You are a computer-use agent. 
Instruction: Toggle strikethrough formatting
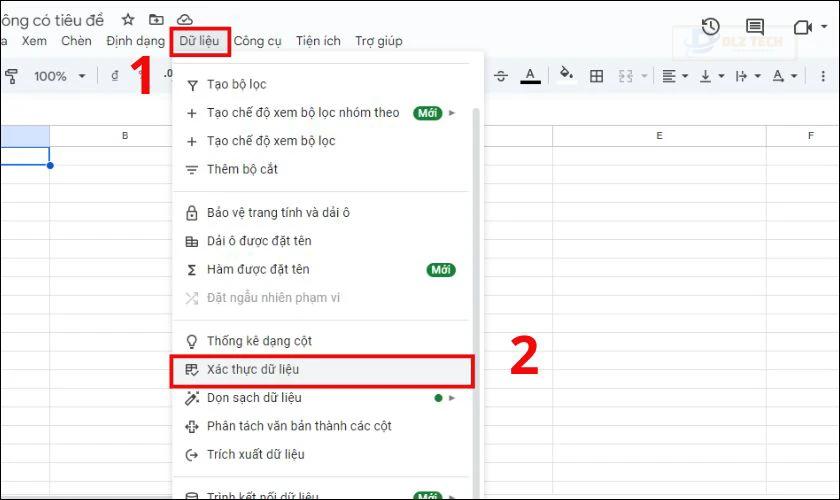point(501,76)
